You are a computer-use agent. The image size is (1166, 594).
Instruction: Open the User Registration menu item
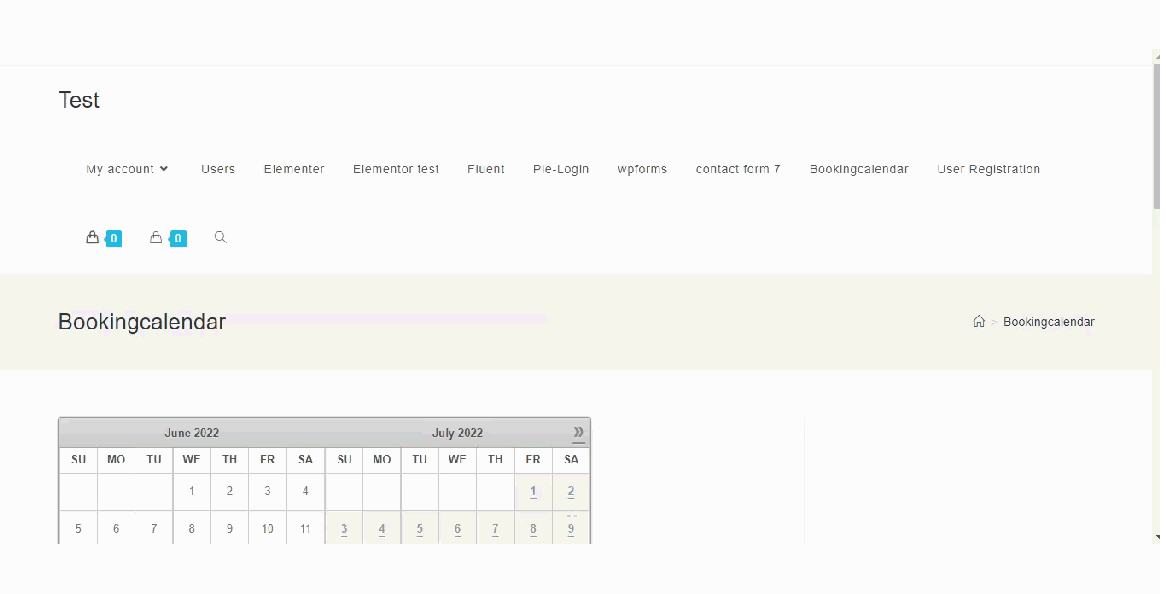pos(988,169)
